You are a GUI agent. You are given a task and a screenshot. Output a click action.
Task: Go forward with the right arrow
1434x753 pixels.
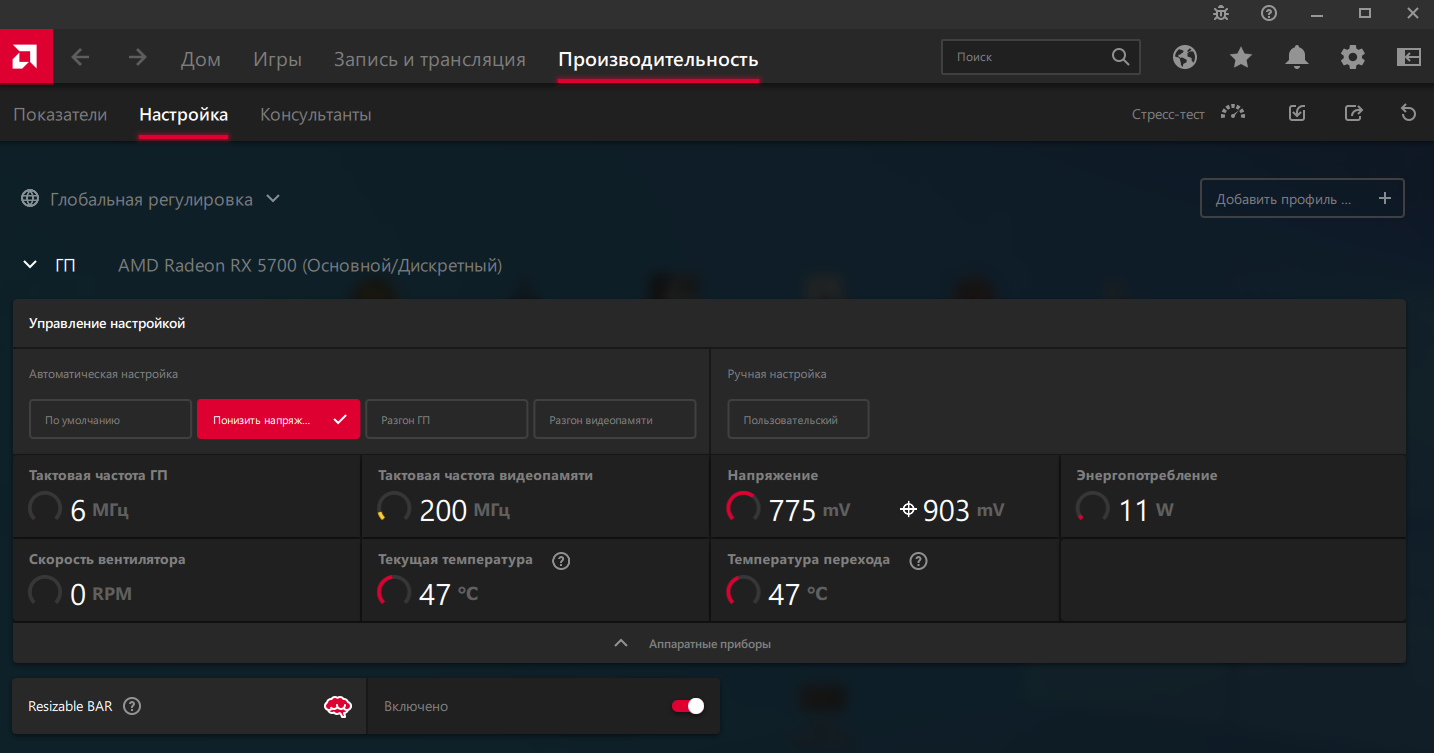point(138,58)
